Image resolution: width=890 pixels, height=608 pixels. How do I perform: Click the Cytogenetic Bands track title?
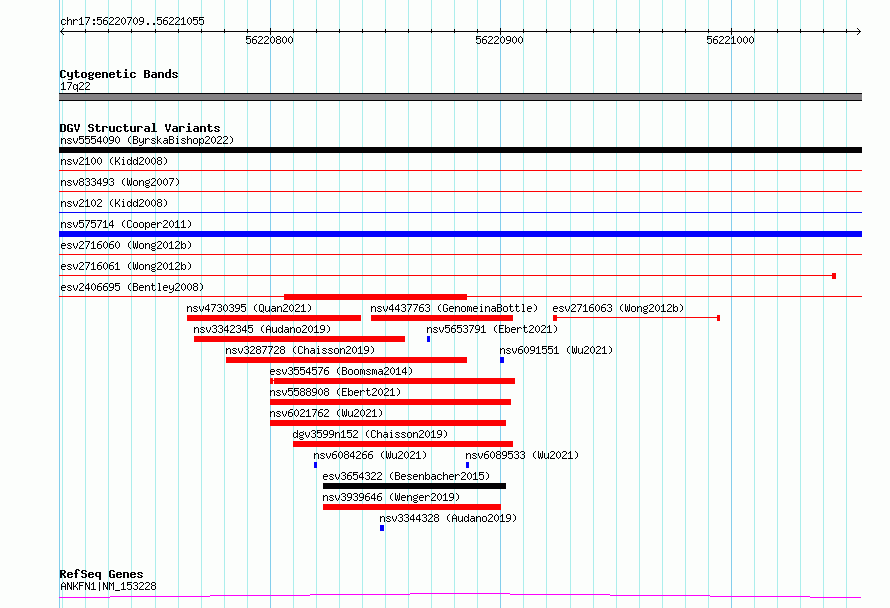click(119, 74)
